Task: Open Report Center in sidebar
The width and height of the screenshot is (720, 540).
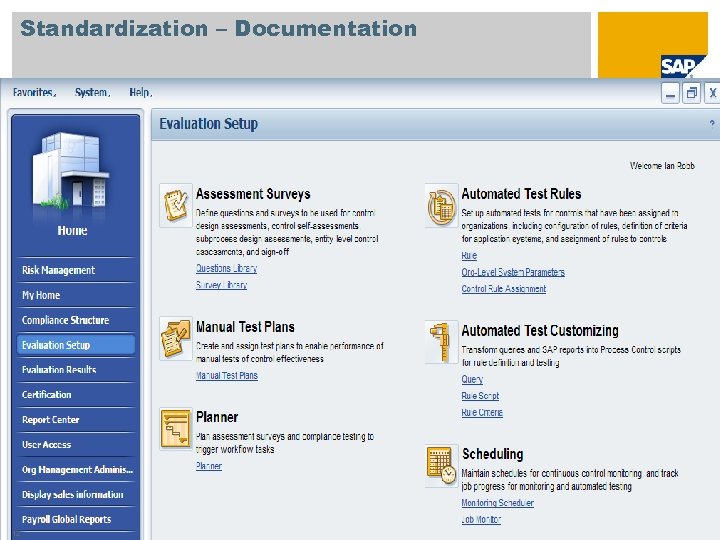Action: click(76, 420)
